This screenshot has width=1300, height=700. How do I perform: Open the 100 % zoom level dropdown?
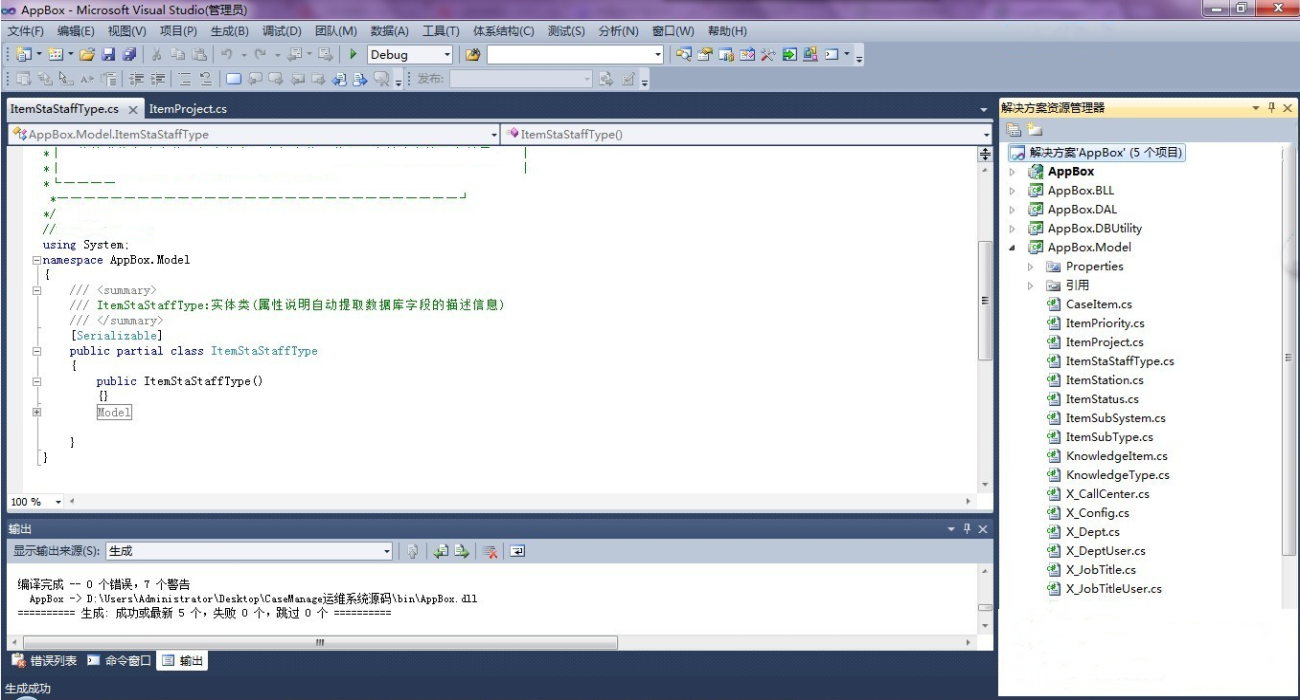(58, 502)
